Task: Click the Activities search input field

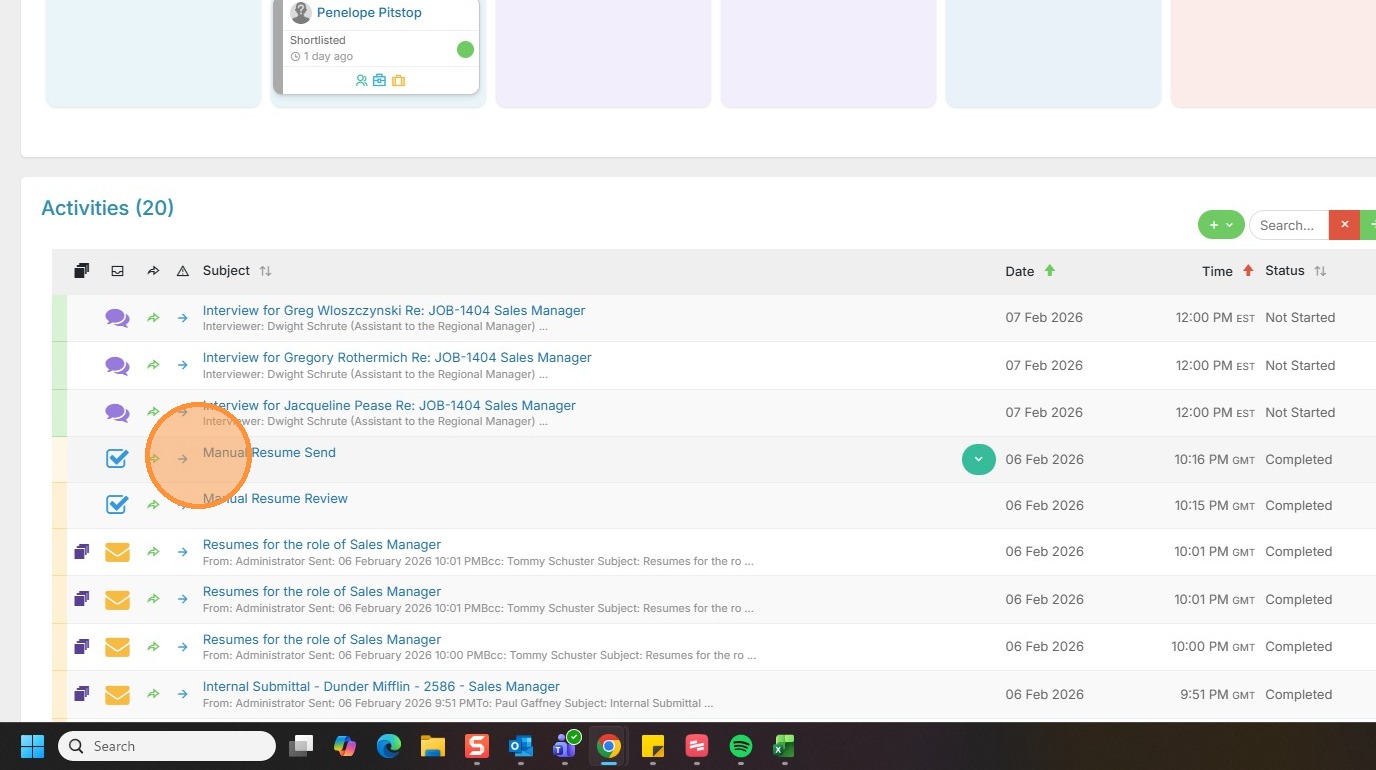Action: [x=1289, y=225]
